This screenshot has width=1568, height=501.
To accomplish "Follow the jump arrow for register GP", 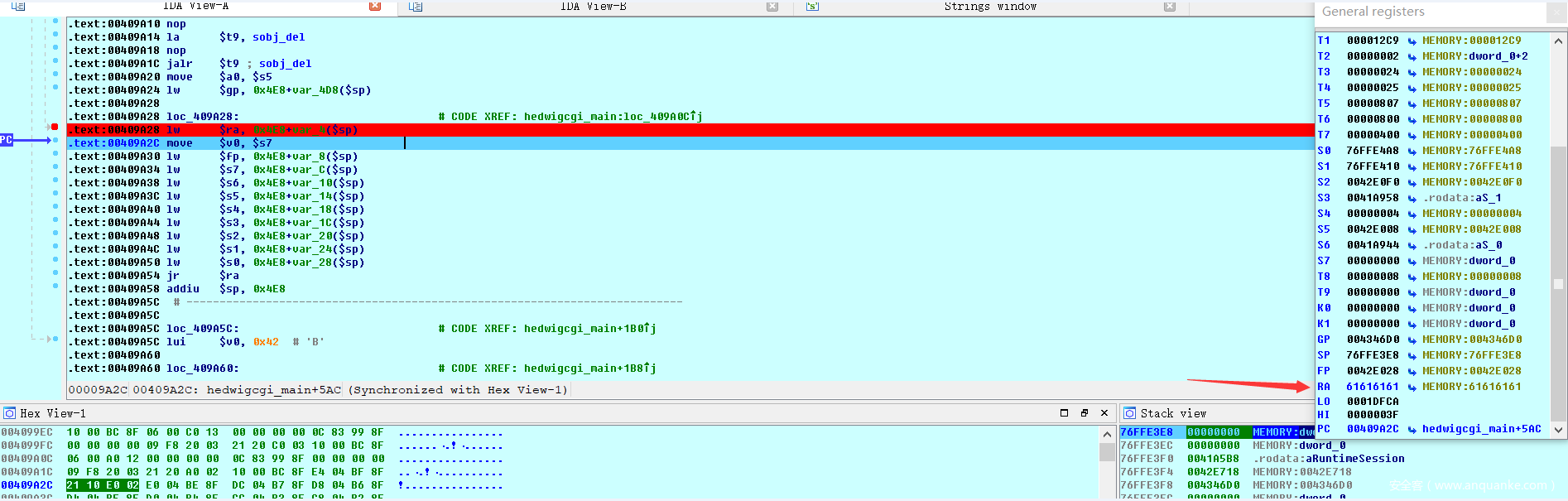I will point(1412,340).
